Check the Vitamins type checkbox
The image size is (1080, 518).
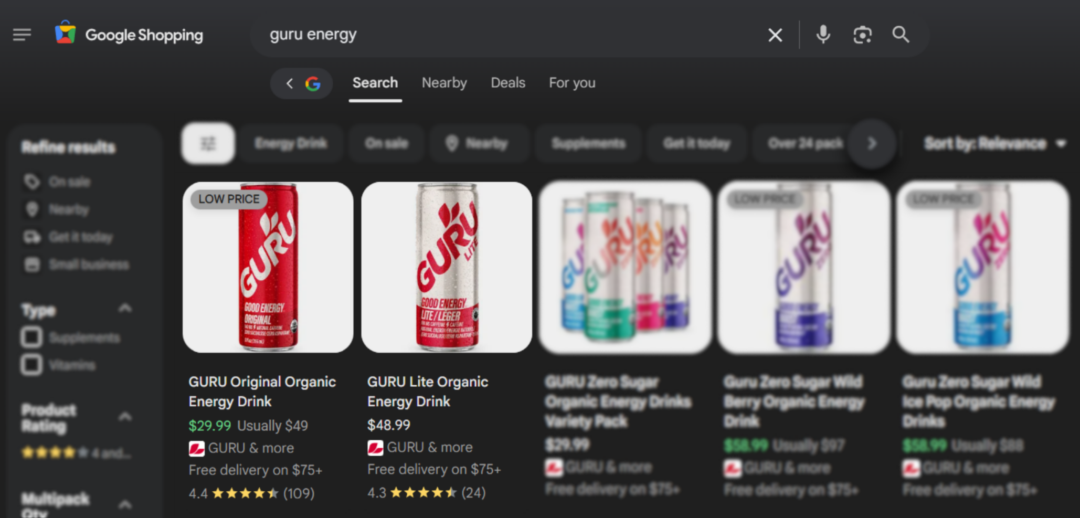pyautogui.click(x=31, y=364)
